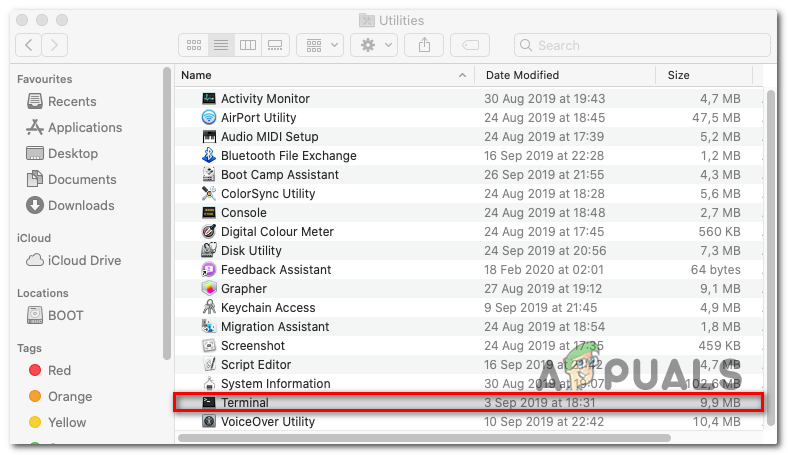Screen dimensions: 788x455
Task: Click the Keychain Access icon
Action: coord(209,308)
